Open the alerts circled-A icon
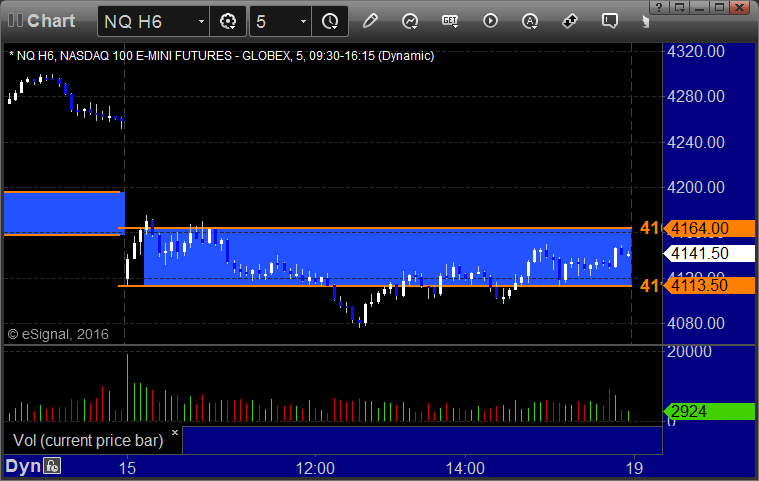Viewport: 759px width, 481px height. 530,21
